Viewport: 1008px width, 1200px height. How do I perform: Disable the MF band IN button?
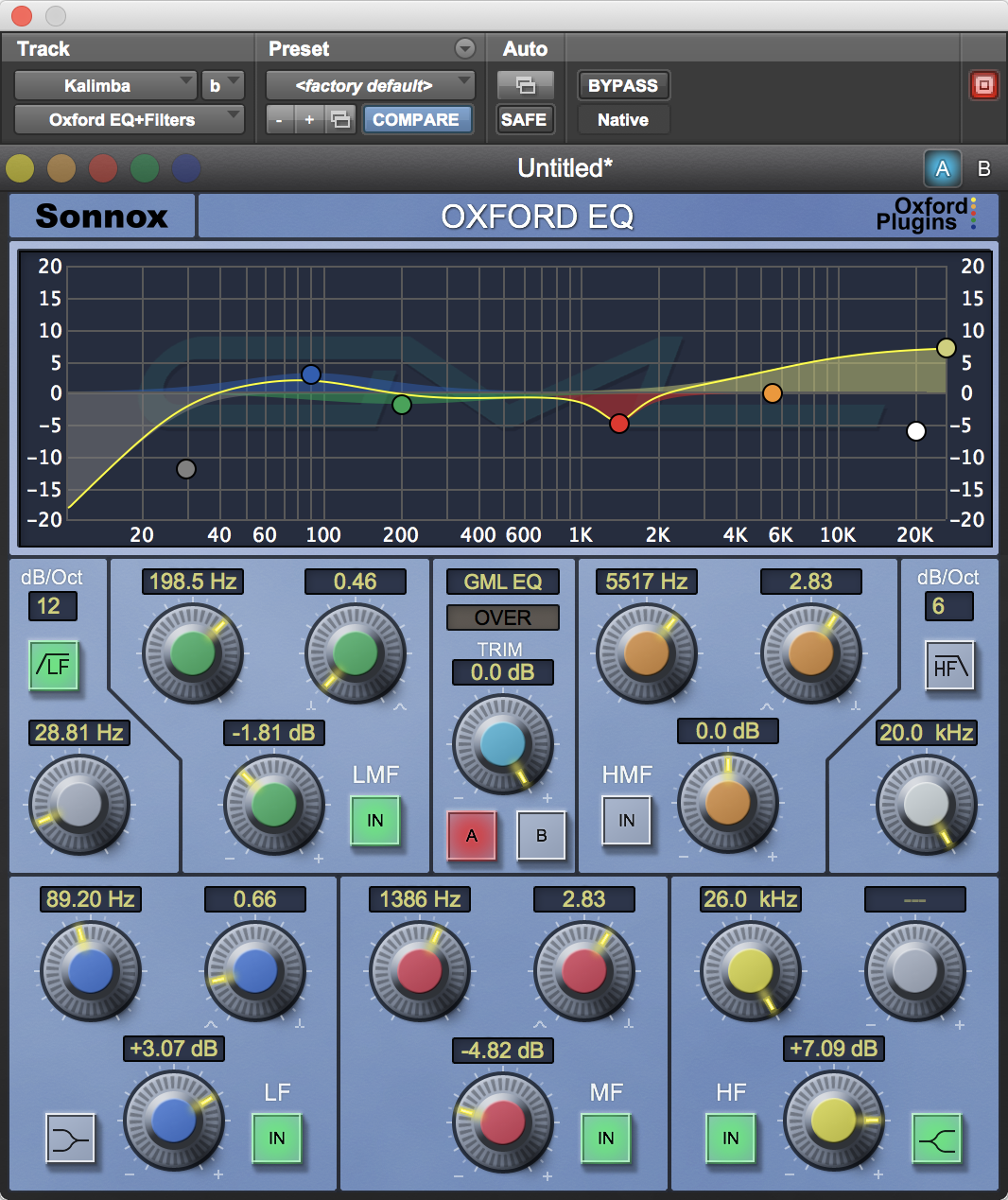coord(606,1138)
